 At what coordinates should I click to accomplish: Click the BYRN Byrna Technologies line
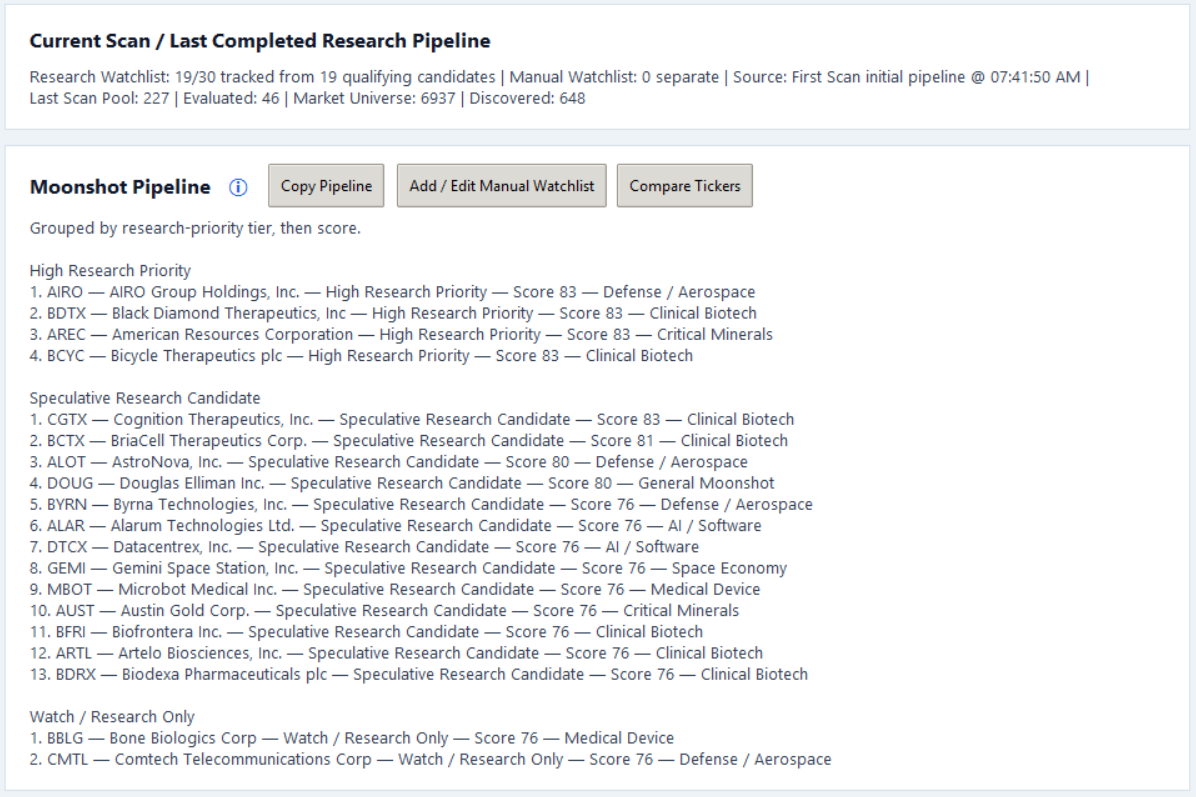click(421, 505)
